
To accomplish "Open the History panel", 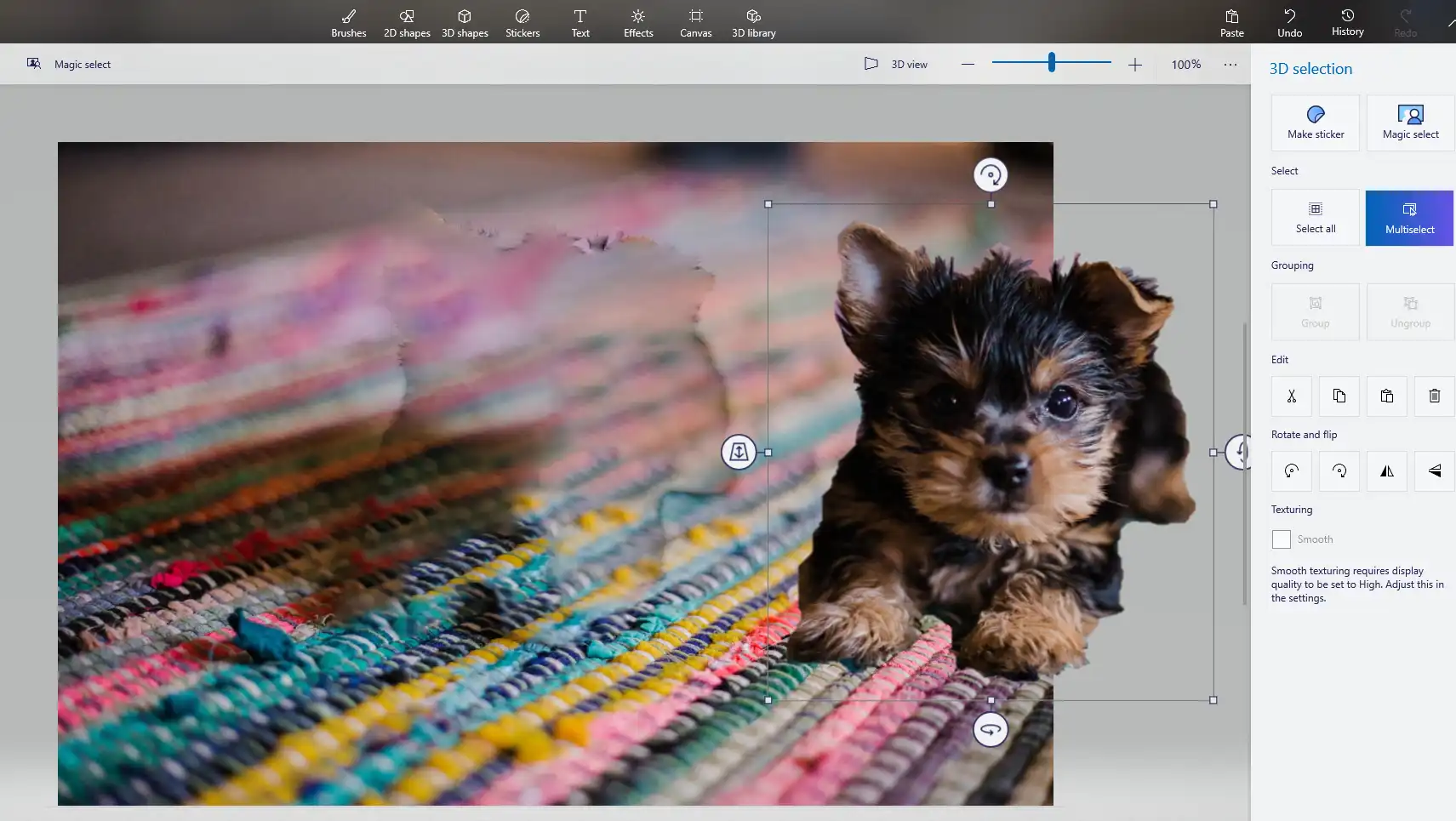I will click(x=1347, y=23).
